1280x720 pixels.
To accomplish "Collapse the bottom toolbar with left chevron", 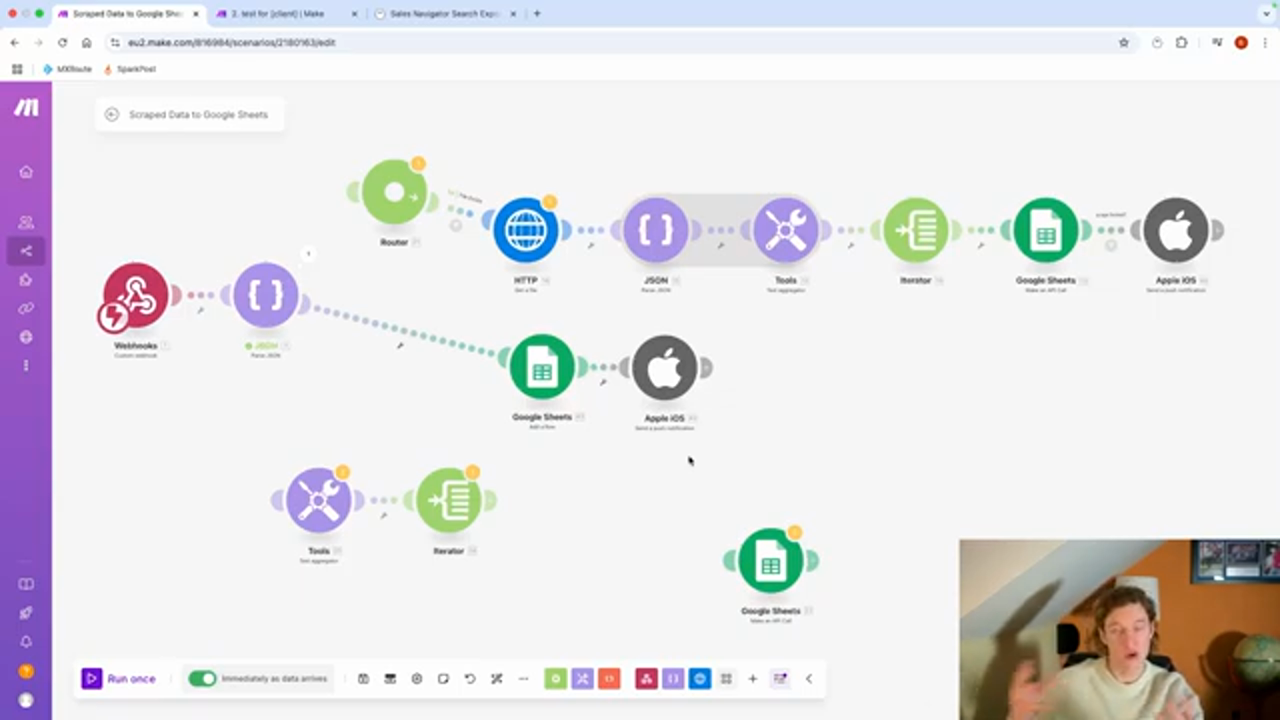I will tap(809, 679).
